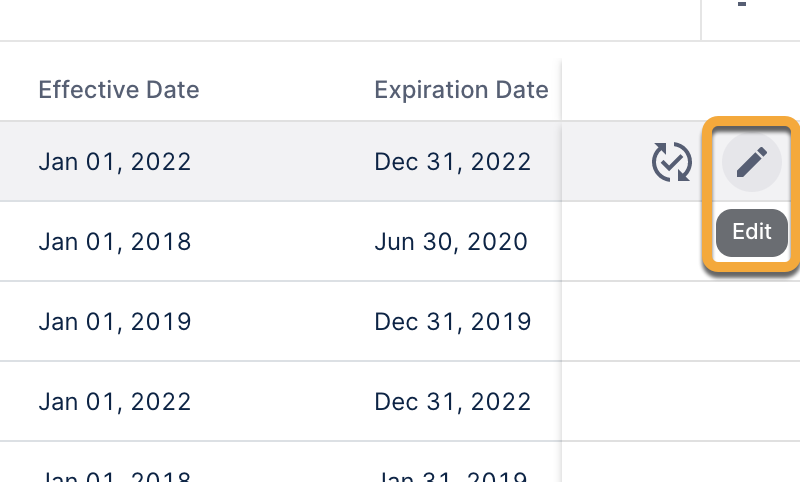800x482 pixels.
Task: Select Jan 01, 2022 in the non-highlighted row
Action: click(115, 402)
